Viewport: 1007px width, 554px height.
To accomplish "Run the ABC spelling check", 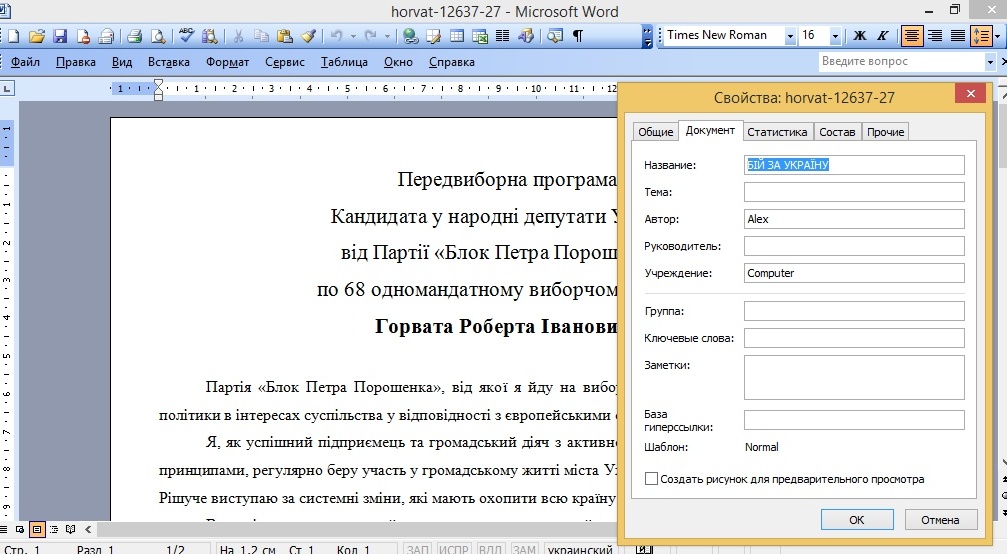I will pyautogui.click(x=186, y=36).
